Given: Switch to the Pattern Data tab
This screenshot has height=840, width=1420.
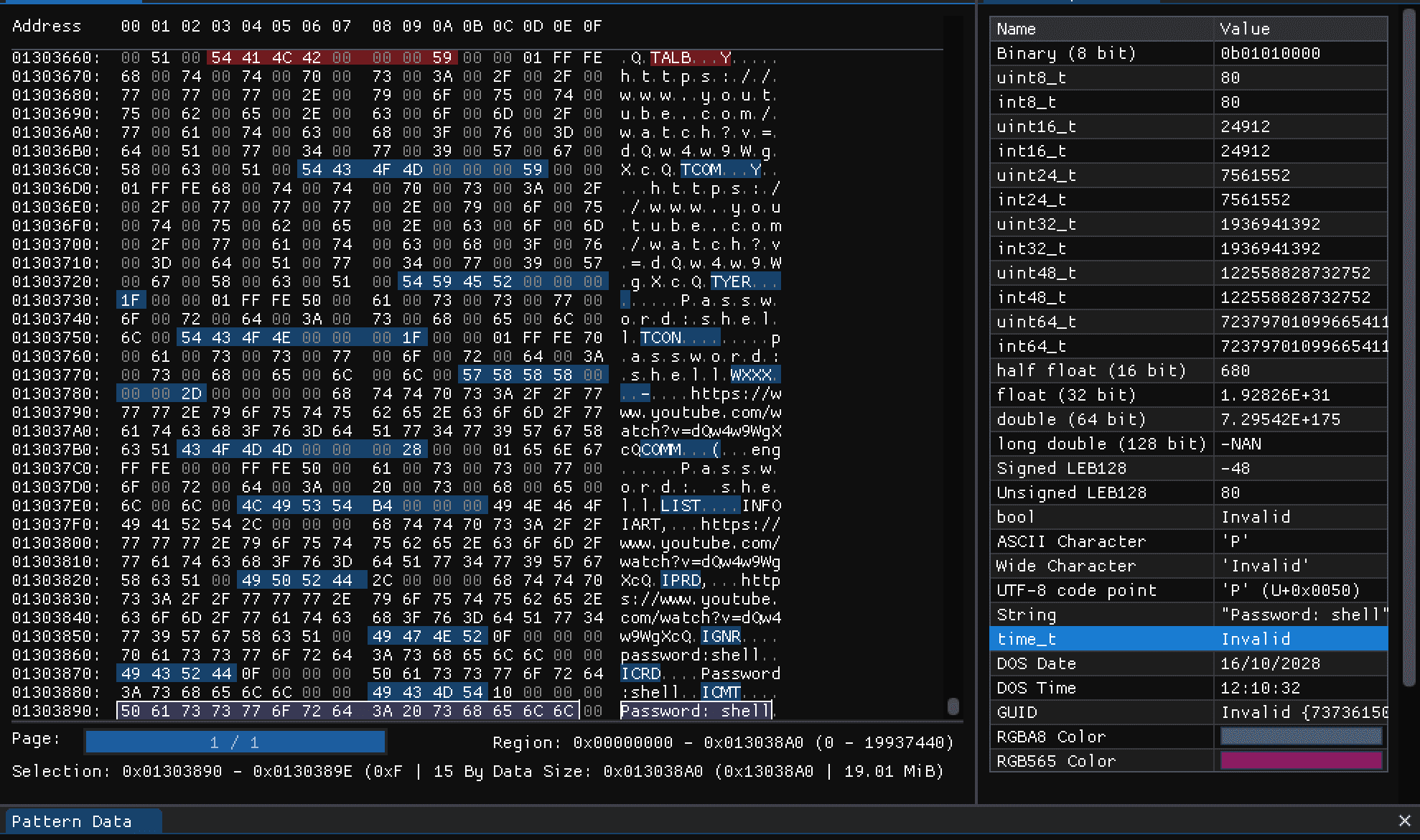Looking at the screenshot, I should click(x=72, y=821).
